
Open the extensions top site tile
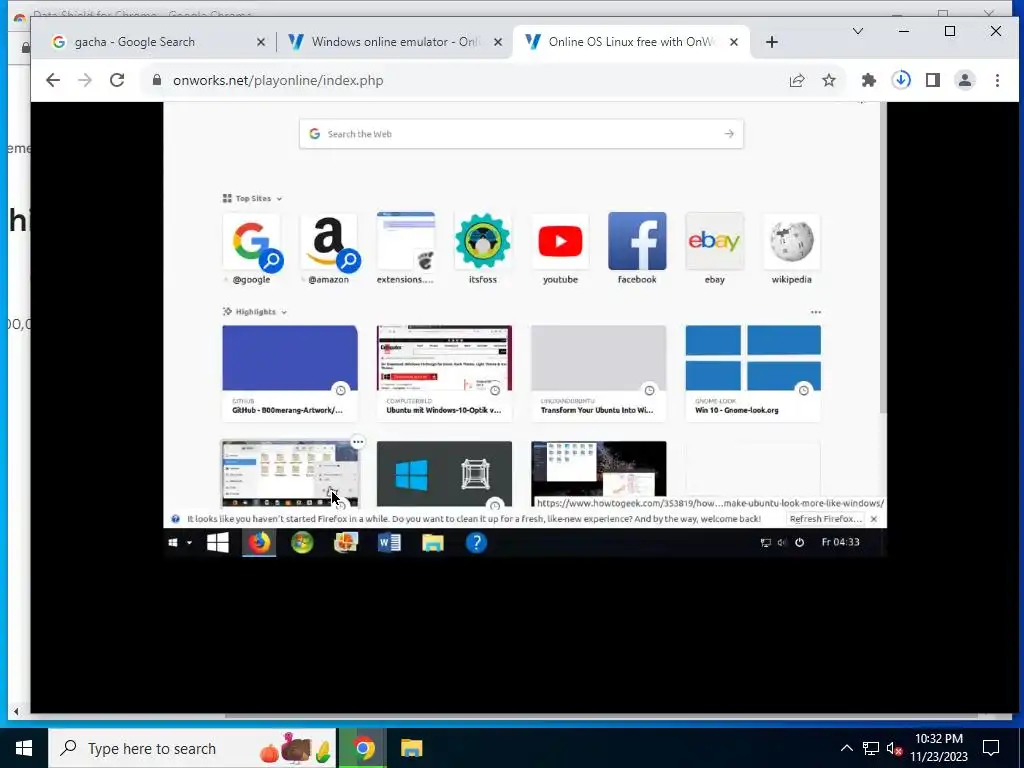coord(406,249)
